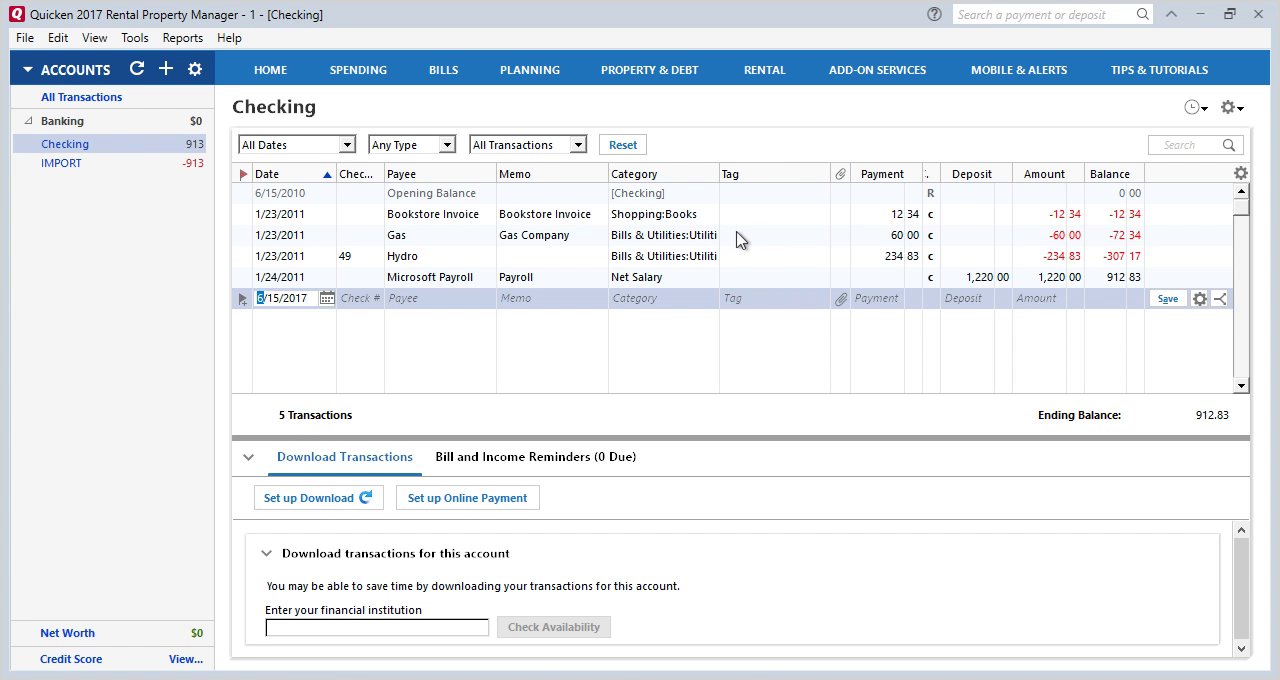
Task: Open Checking account actions gear menu
Action: (1232, 107)
